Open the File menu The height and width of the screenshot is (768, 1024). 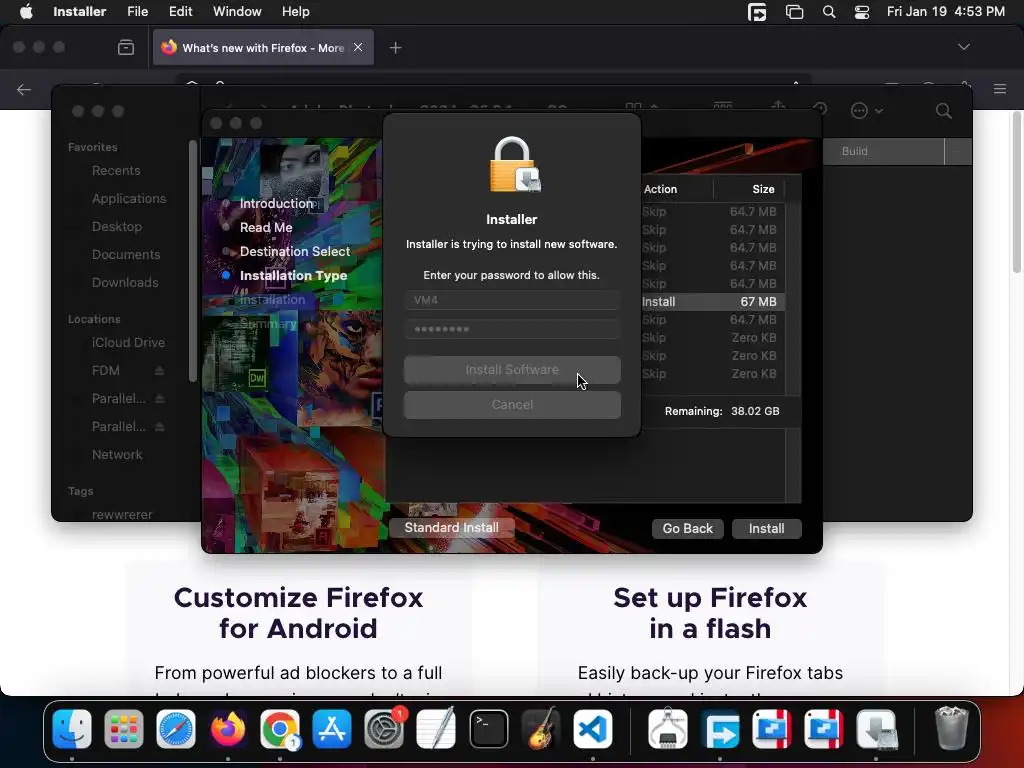pos(137,12)
